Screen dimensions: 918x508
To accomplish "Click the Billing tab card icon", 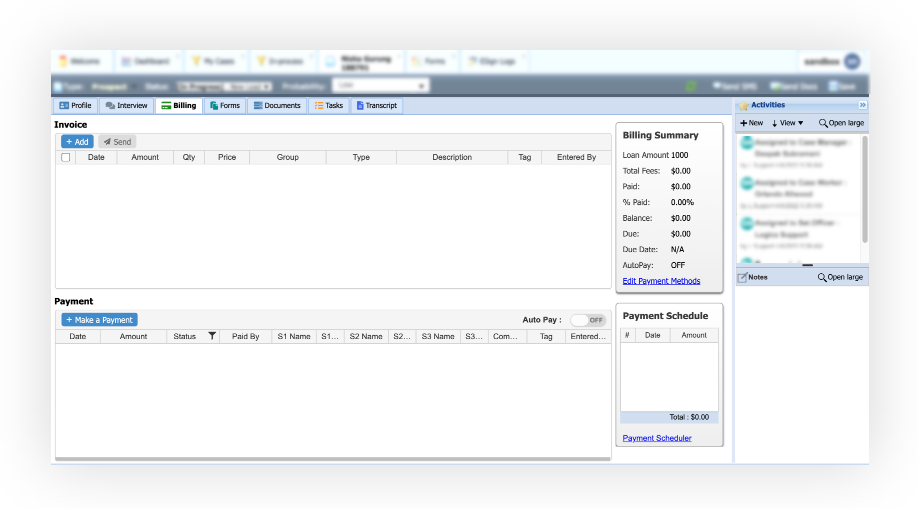I will point(166,106).
